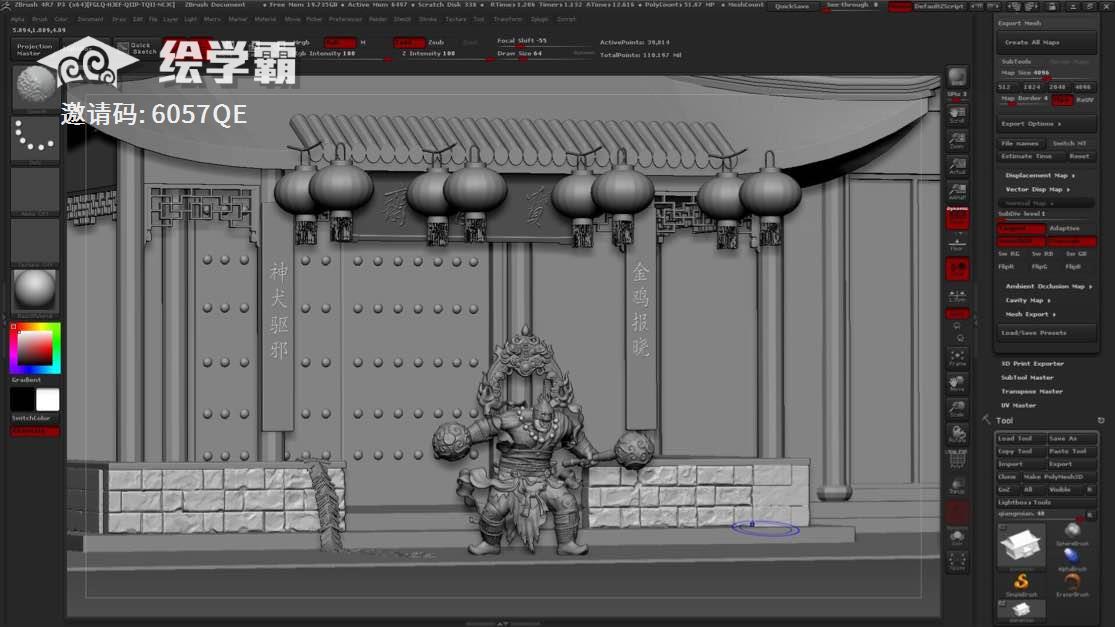The width and height of the screenshot is (1115, 627).
Task: Toggle the PolyF wireframe icon
Action: pos(957,459)
